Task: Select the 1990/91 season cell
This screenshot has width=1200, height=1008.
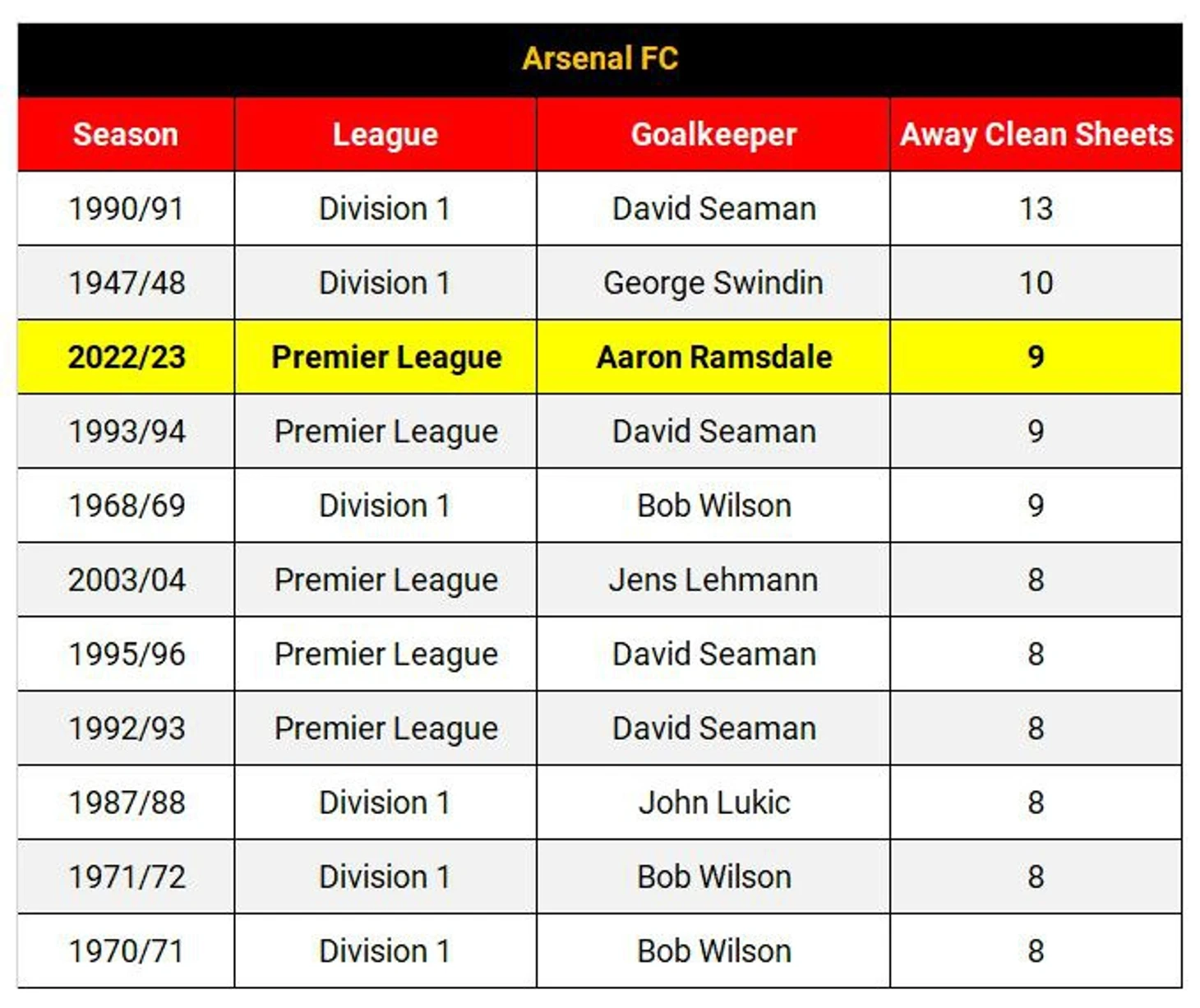Action: coord(126,209)
